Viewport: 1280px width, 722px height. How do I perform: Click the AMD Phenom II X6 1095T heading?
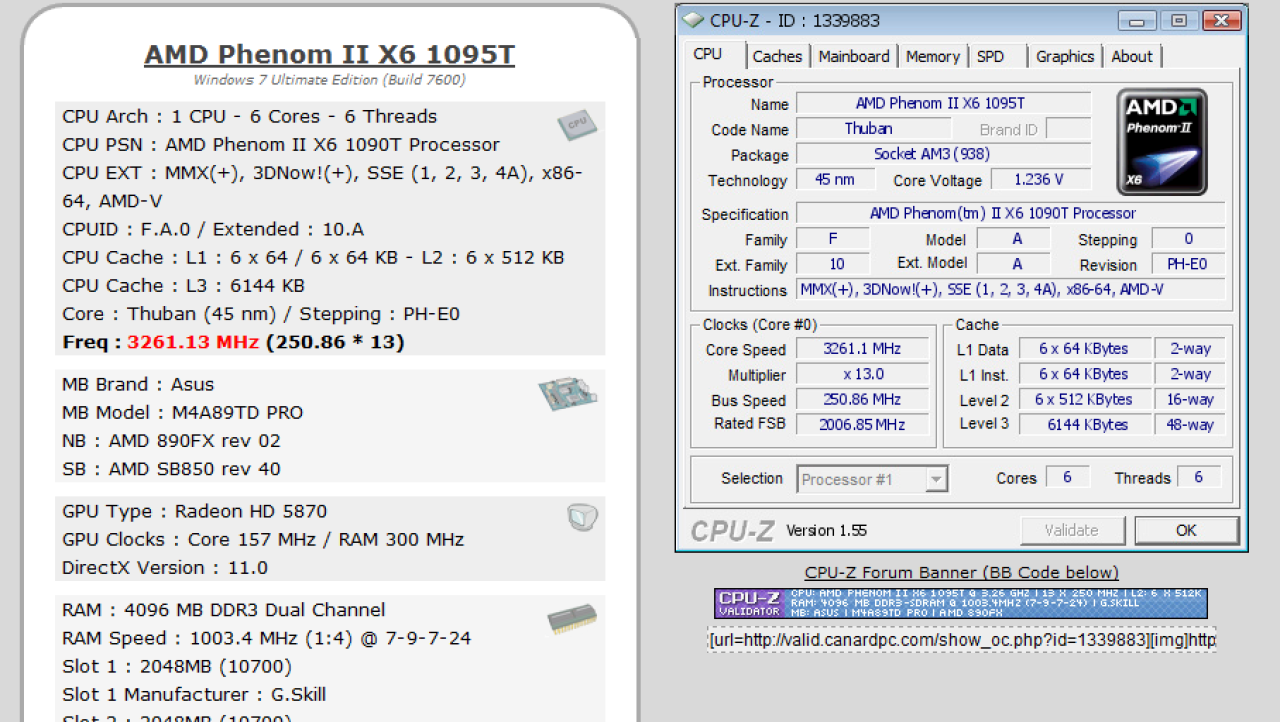click(329, 54)
